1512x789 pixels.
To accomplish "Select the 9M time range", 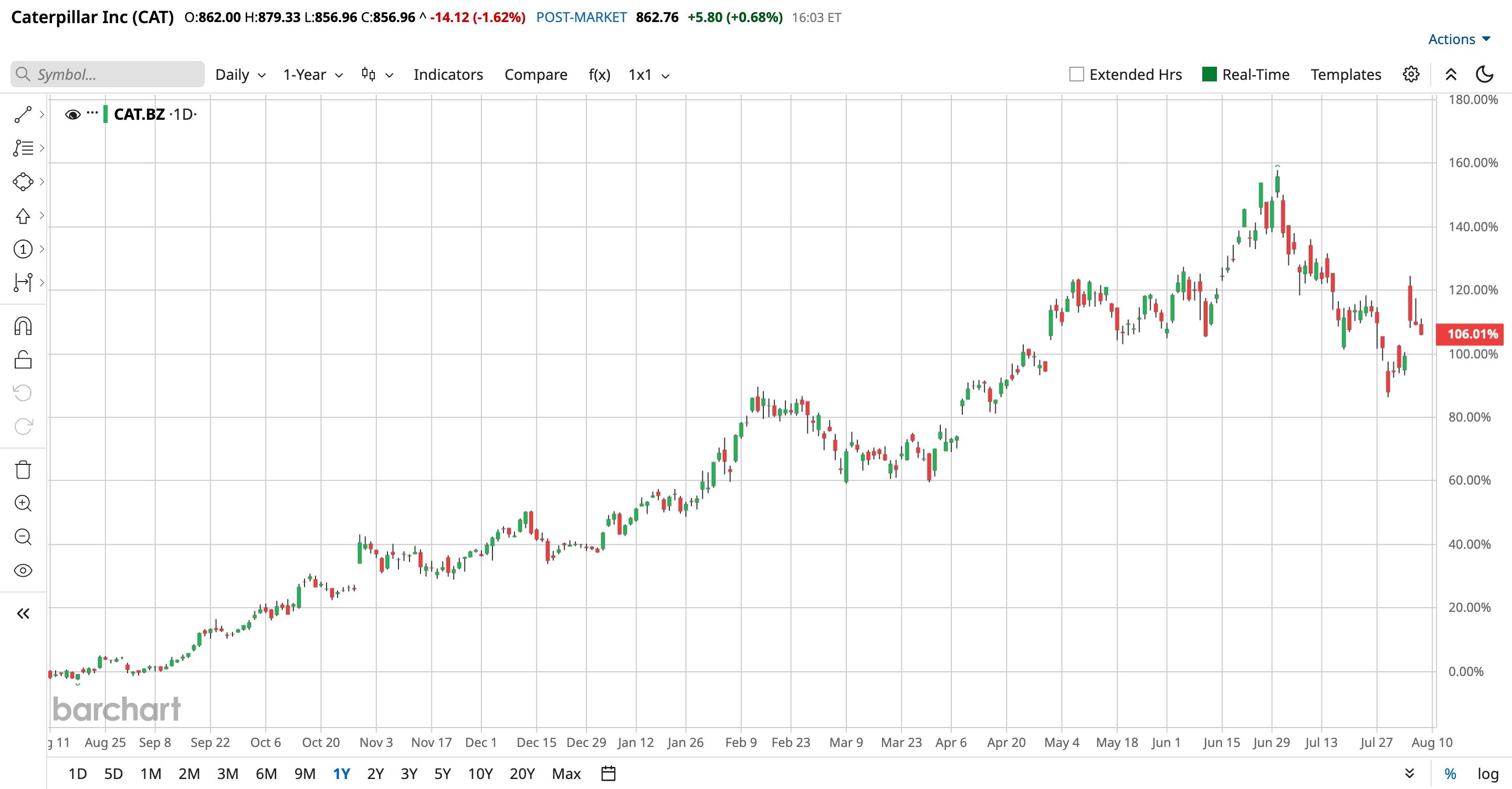I will click(304, 774).
